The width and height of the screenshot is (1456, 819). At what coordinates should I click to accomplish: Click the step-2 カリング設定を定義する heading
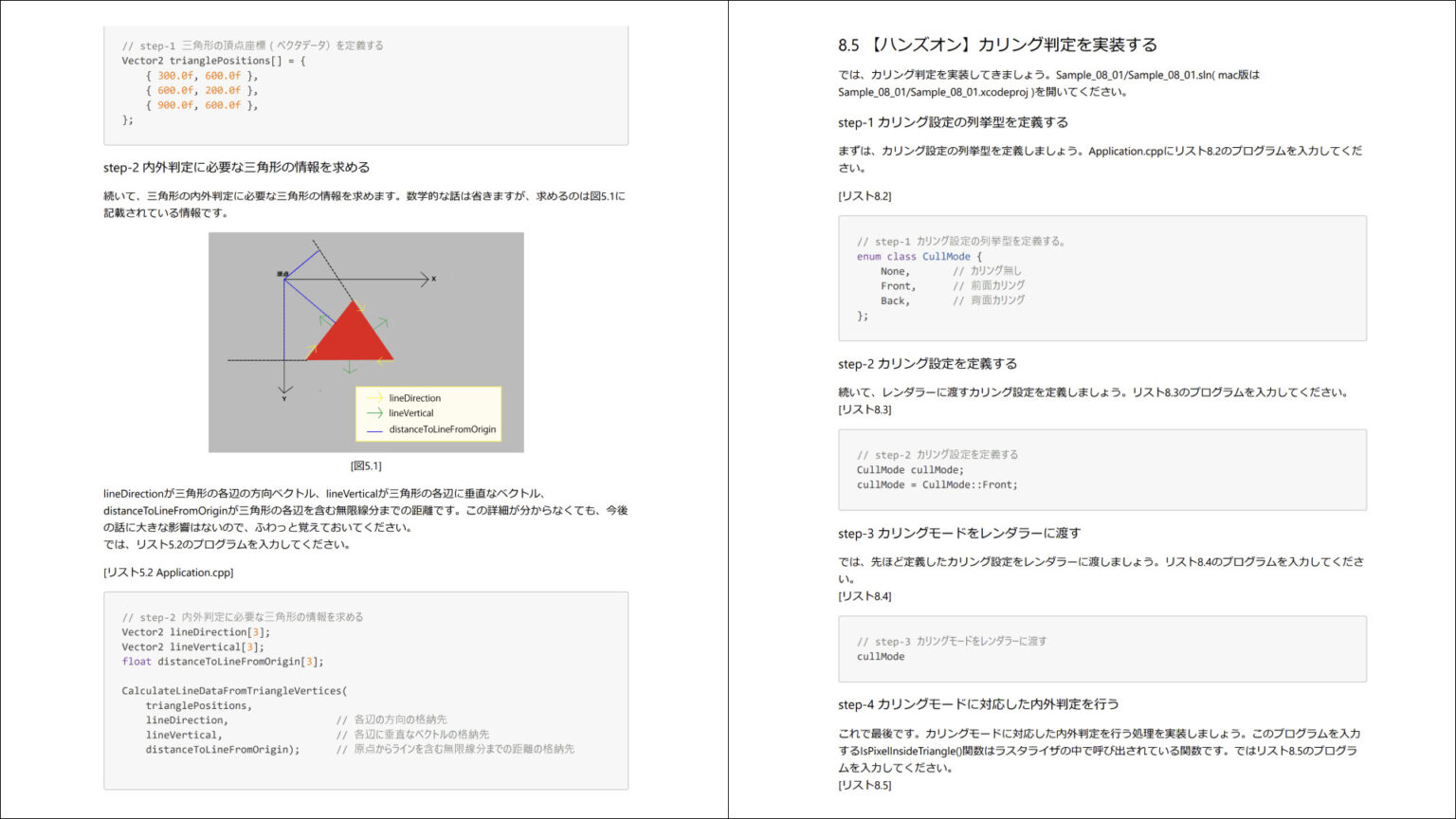(927, 364)
